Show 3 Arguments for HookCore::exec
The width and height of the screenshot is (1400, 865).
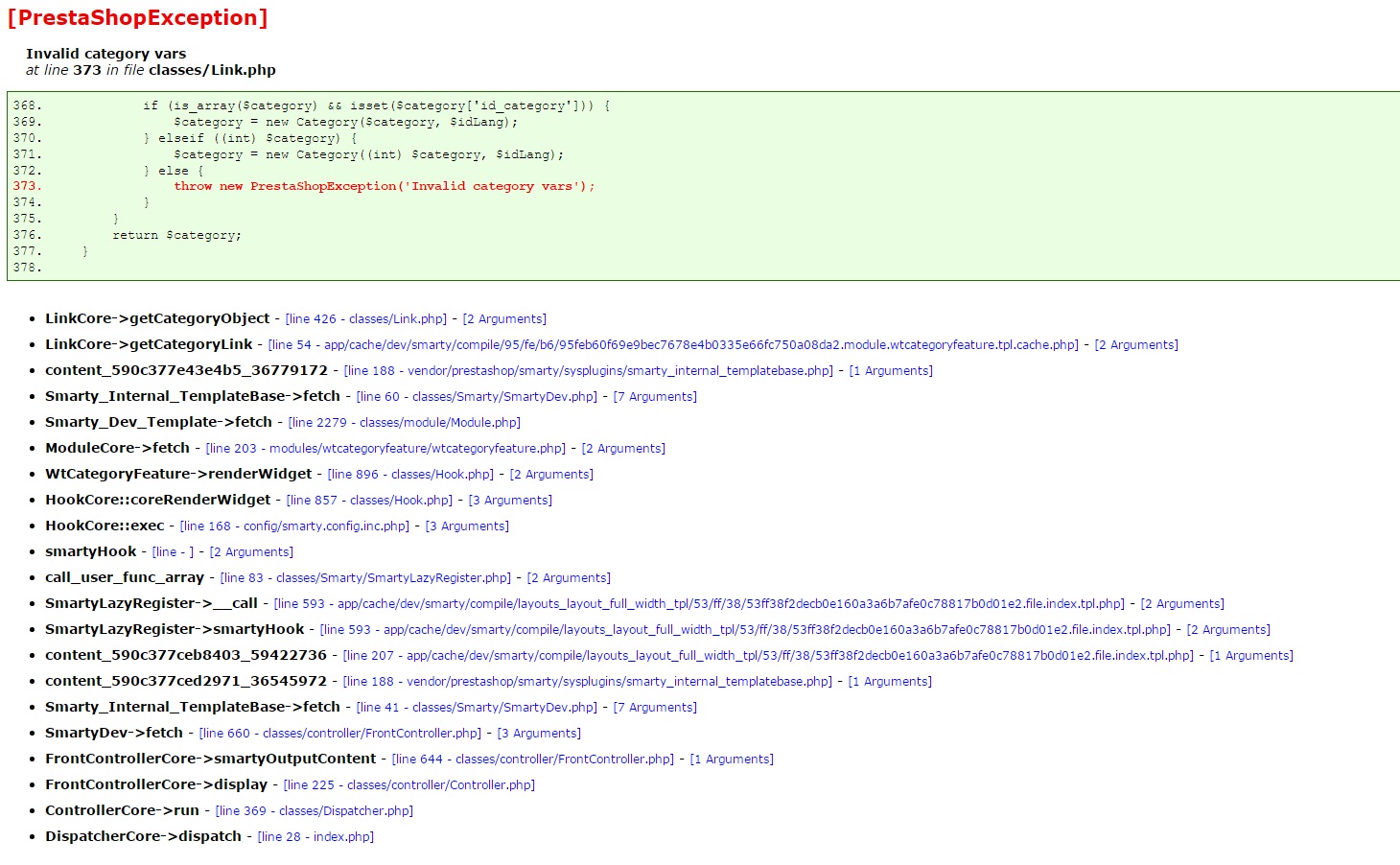(467, 526)
